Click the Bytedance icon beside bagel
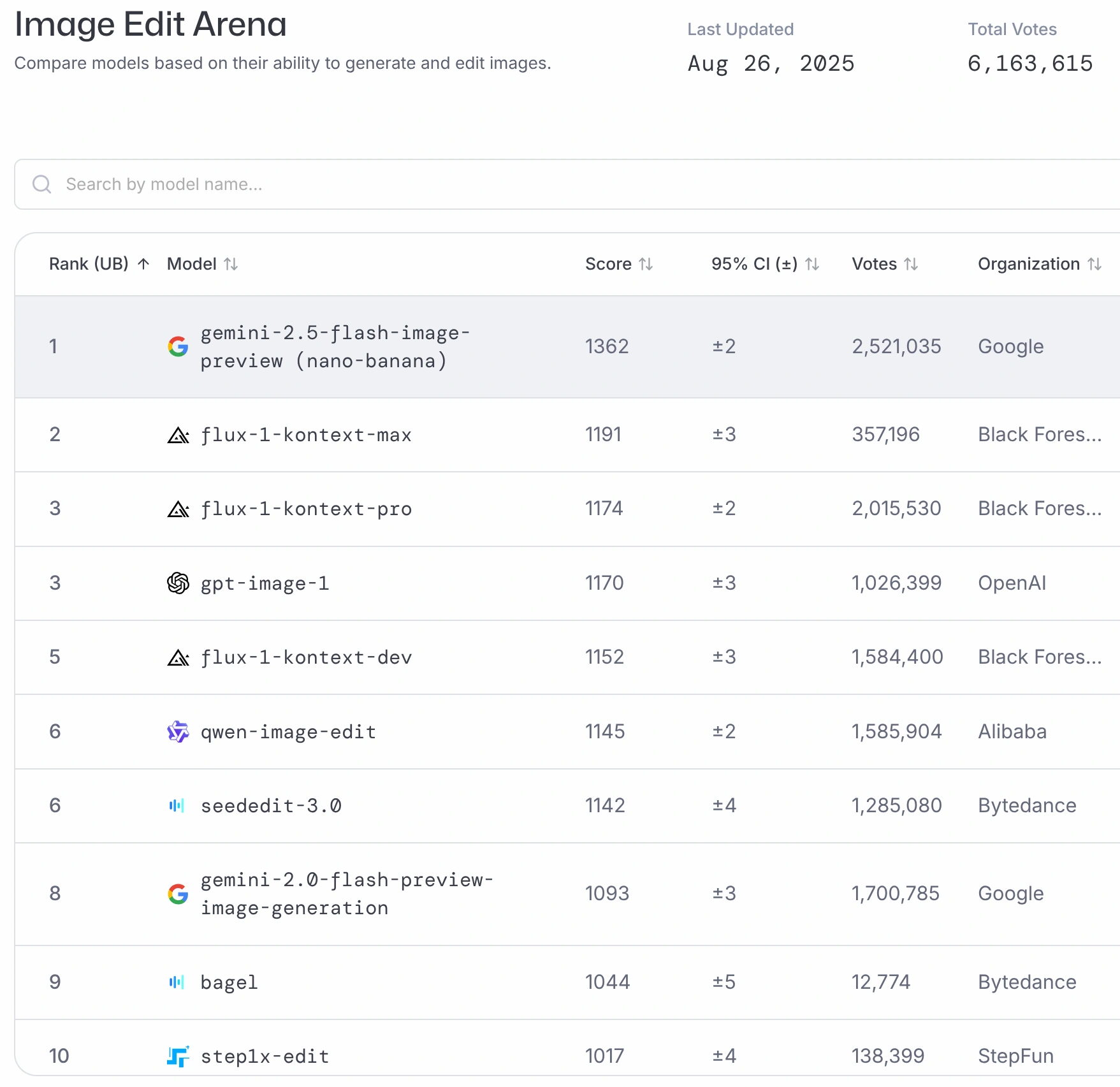This screenshot has height=1087, width=1120. (x=177, y=982)
